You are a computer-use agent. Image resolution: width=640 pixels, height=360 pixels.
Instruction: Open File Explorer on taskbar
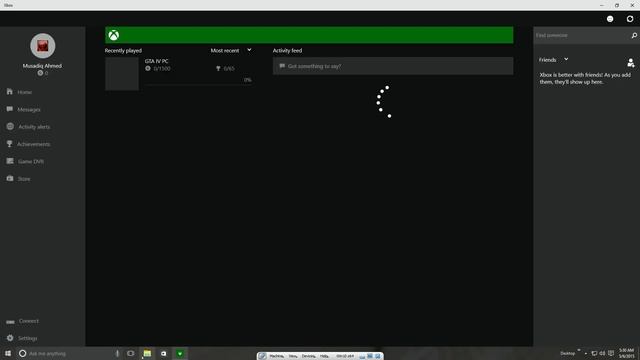(x=147, y=353)
